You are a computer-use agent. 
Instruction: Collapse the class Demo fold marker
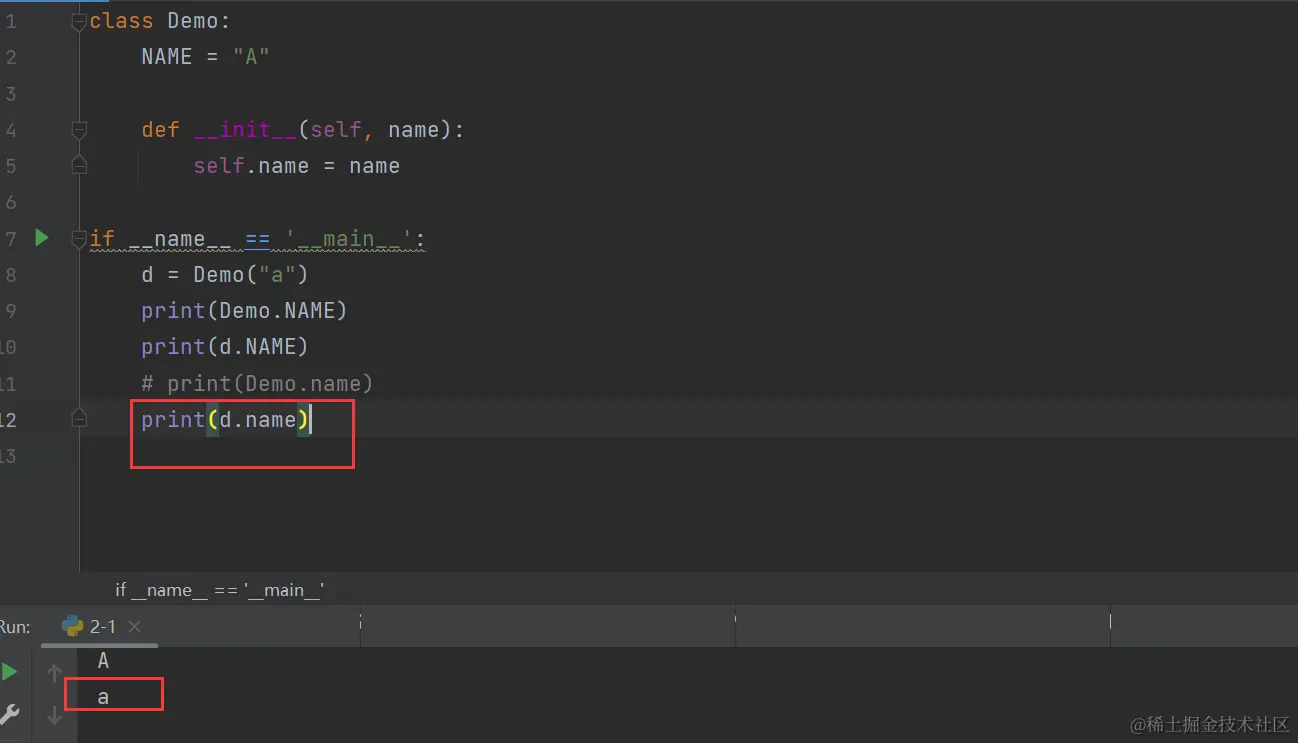click(x=79, y=21)
